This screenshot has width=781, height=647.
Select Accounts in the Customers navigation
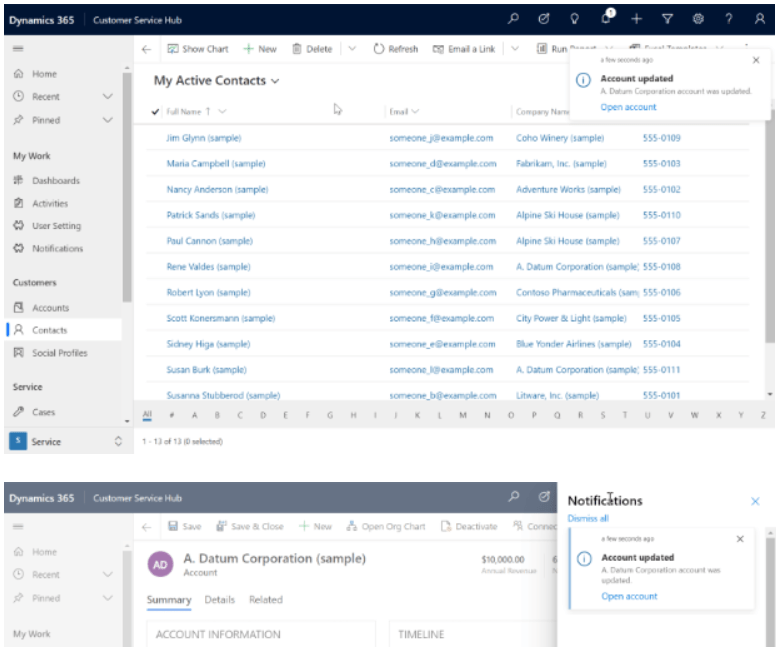click(50, 308)
